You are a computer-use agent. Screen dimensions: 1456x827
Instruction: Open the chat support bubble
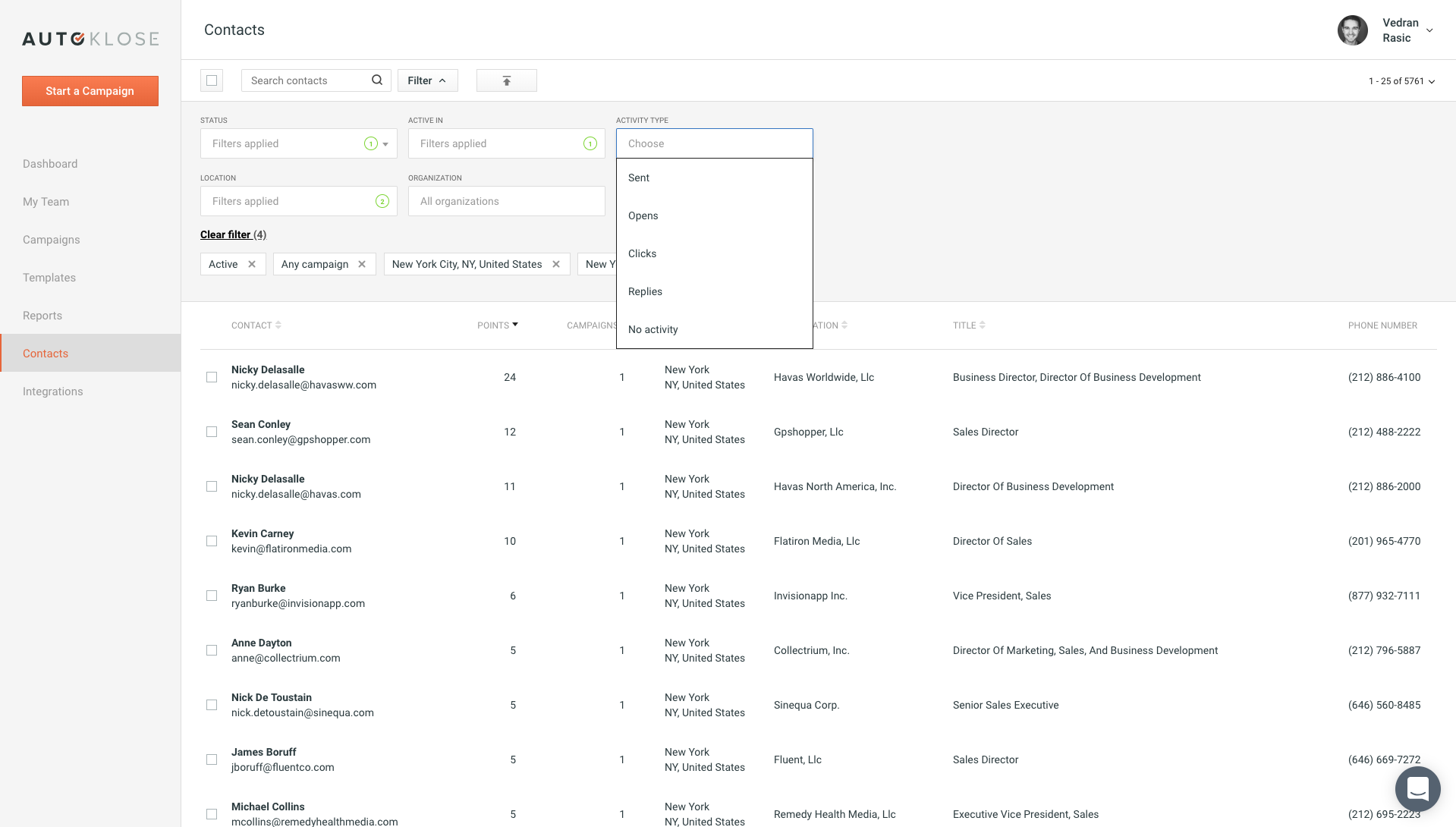click(1417, 789)
